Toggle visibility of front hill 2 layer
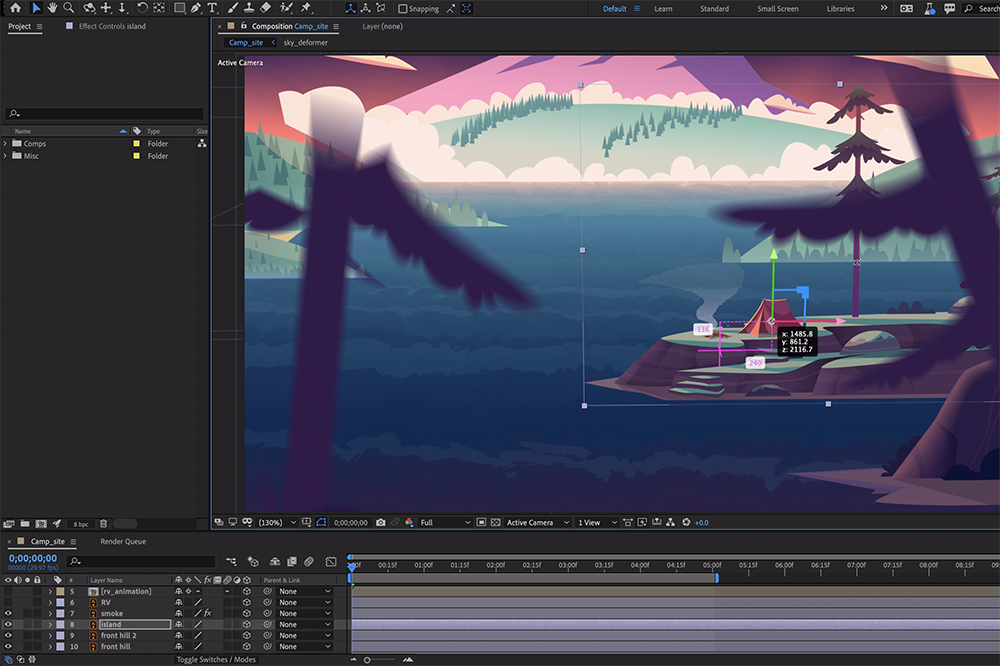The image size is (1000, 666). [x=8, y=635]
